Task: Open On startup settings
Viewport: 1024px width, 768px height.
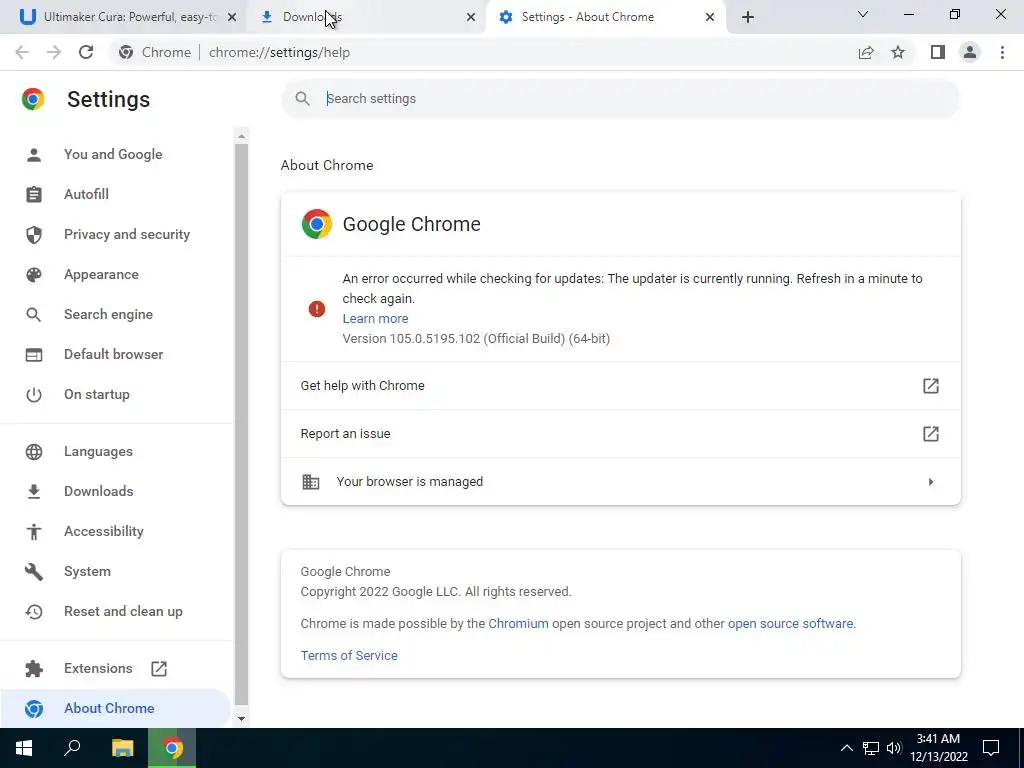Action: tap(97, 394)
